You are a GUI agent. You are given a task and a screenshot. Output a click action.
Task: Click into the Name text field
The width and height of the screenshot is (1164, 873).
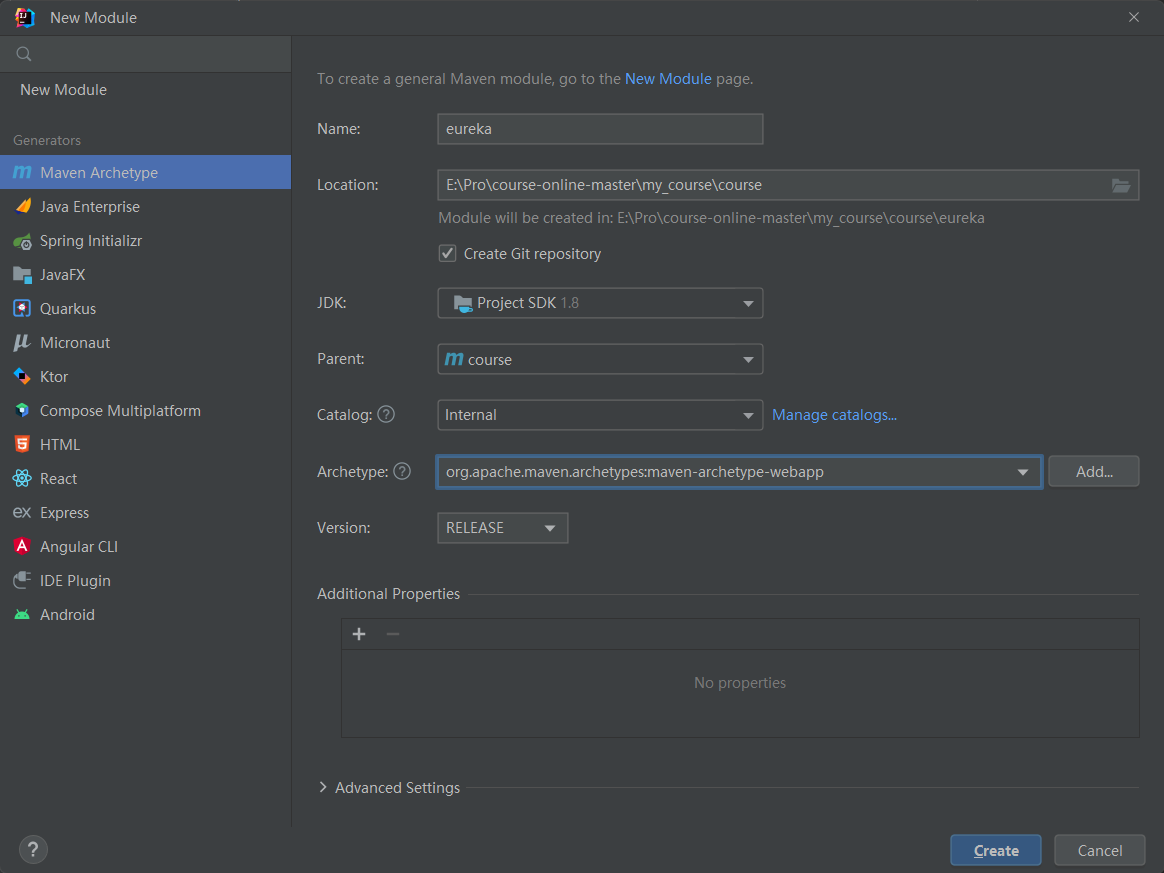[x=600, y=129]
